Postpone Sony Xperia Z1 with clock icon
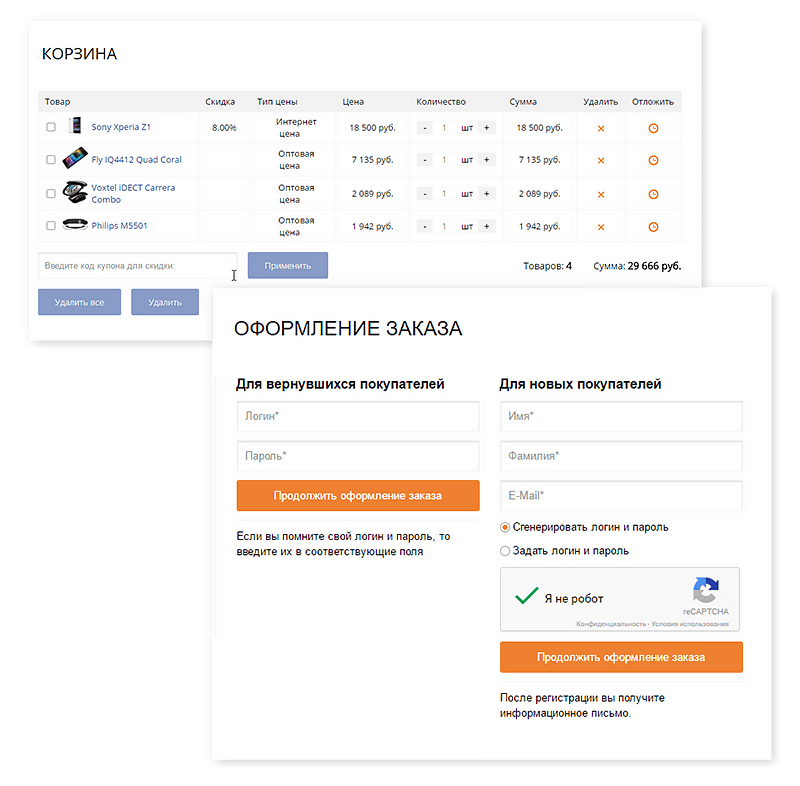The width and height of the screenshot is (800, 786). click(653, 128)
